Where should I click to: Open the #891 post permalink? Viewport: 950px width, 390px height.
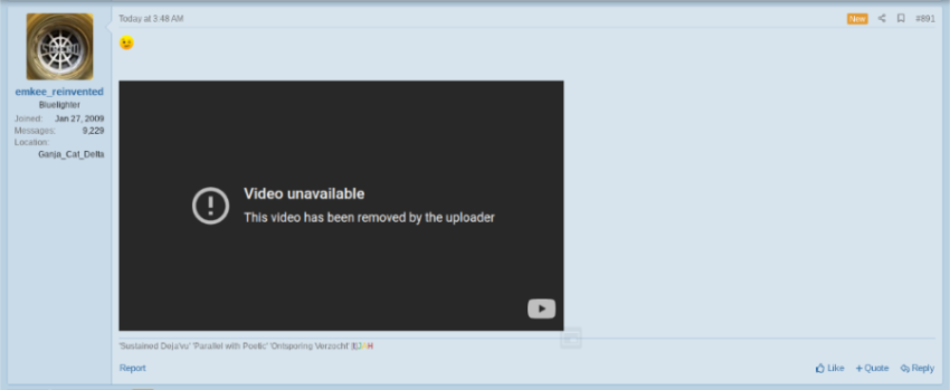pos(925,19)
